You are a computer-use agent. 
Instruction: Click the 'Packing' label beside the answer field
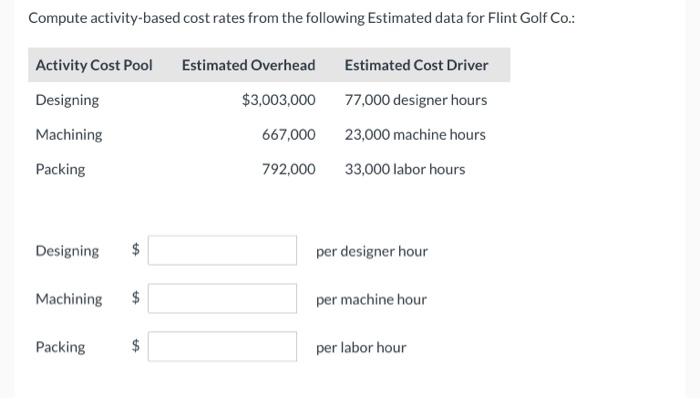tap(60, 347)
